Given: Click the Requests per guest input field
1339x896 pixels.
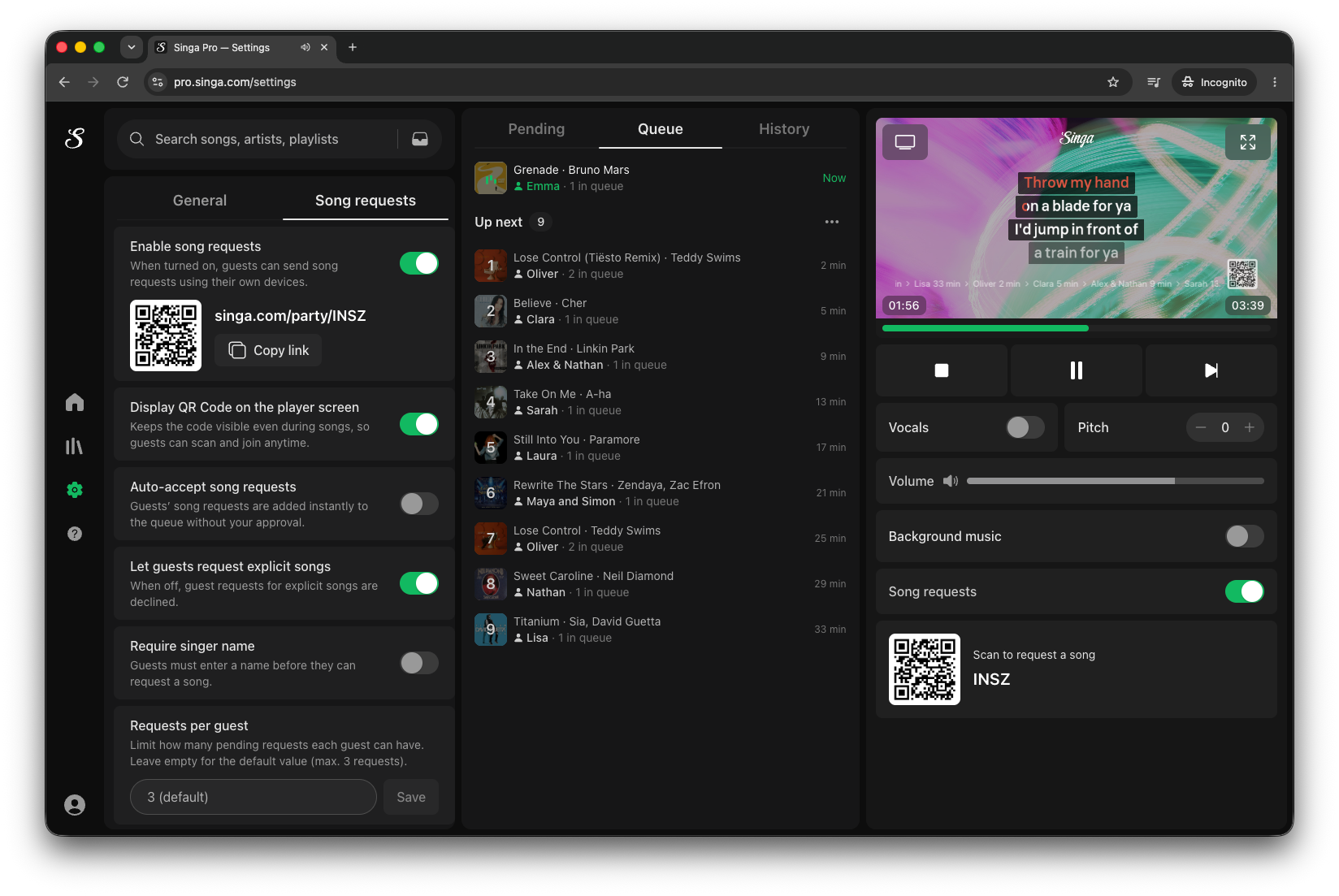Looking at the screenshot, I should pyautogui.click(x=253, y=797).
